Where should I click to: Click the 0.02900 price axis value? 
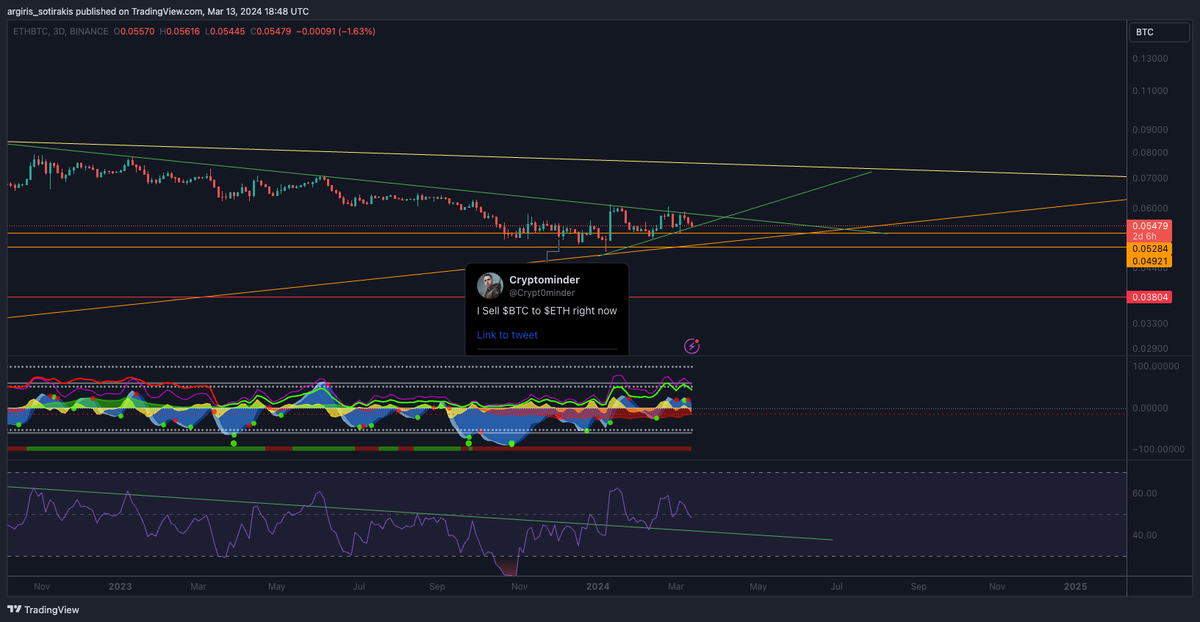(x=1148, y=349)
